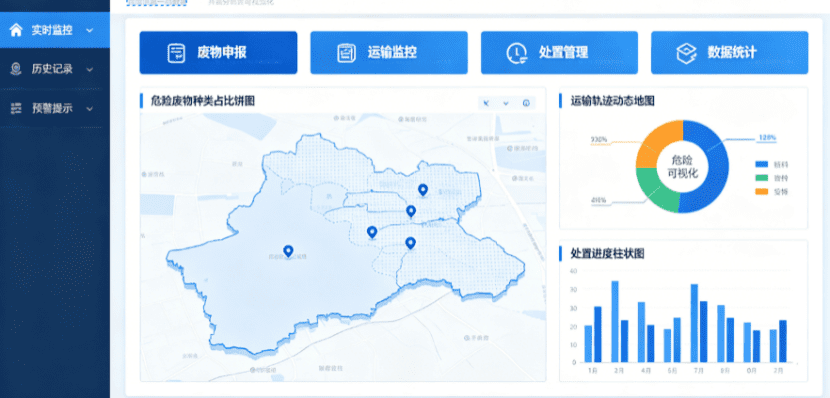Open the 预警提示 menu item
The width and height of the screenshot is (830, 398).
(x=55, y=108)
